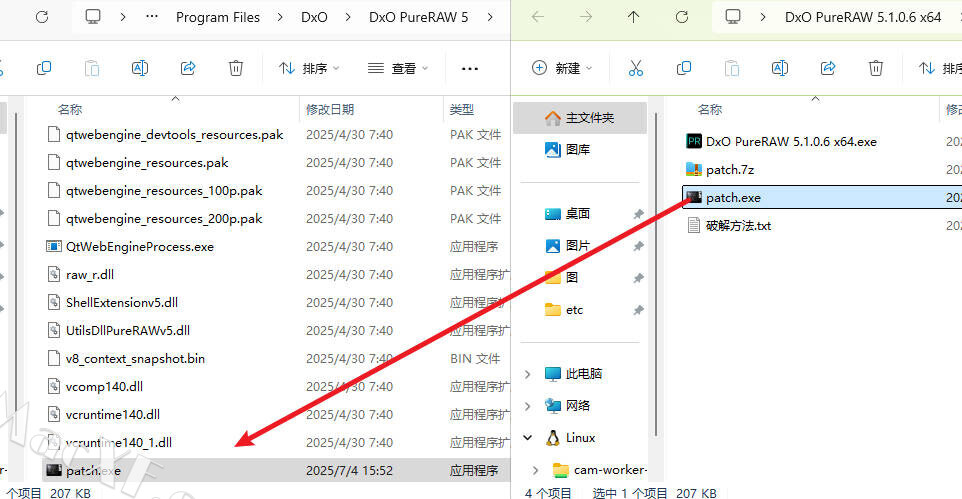The width and height of the screenshot is (962, 499).
Task: Sort by 名称 column in left window
Action: (70, 109)
